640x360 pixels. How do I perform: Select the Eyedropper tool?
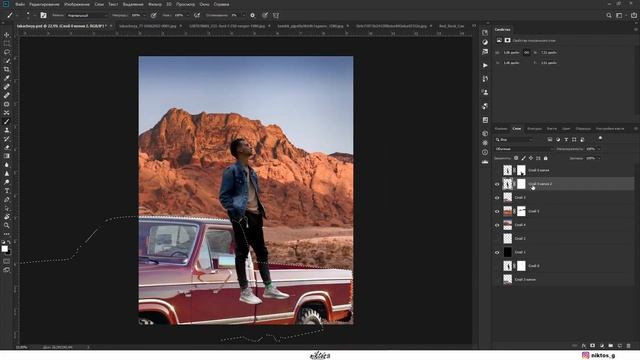7,78
